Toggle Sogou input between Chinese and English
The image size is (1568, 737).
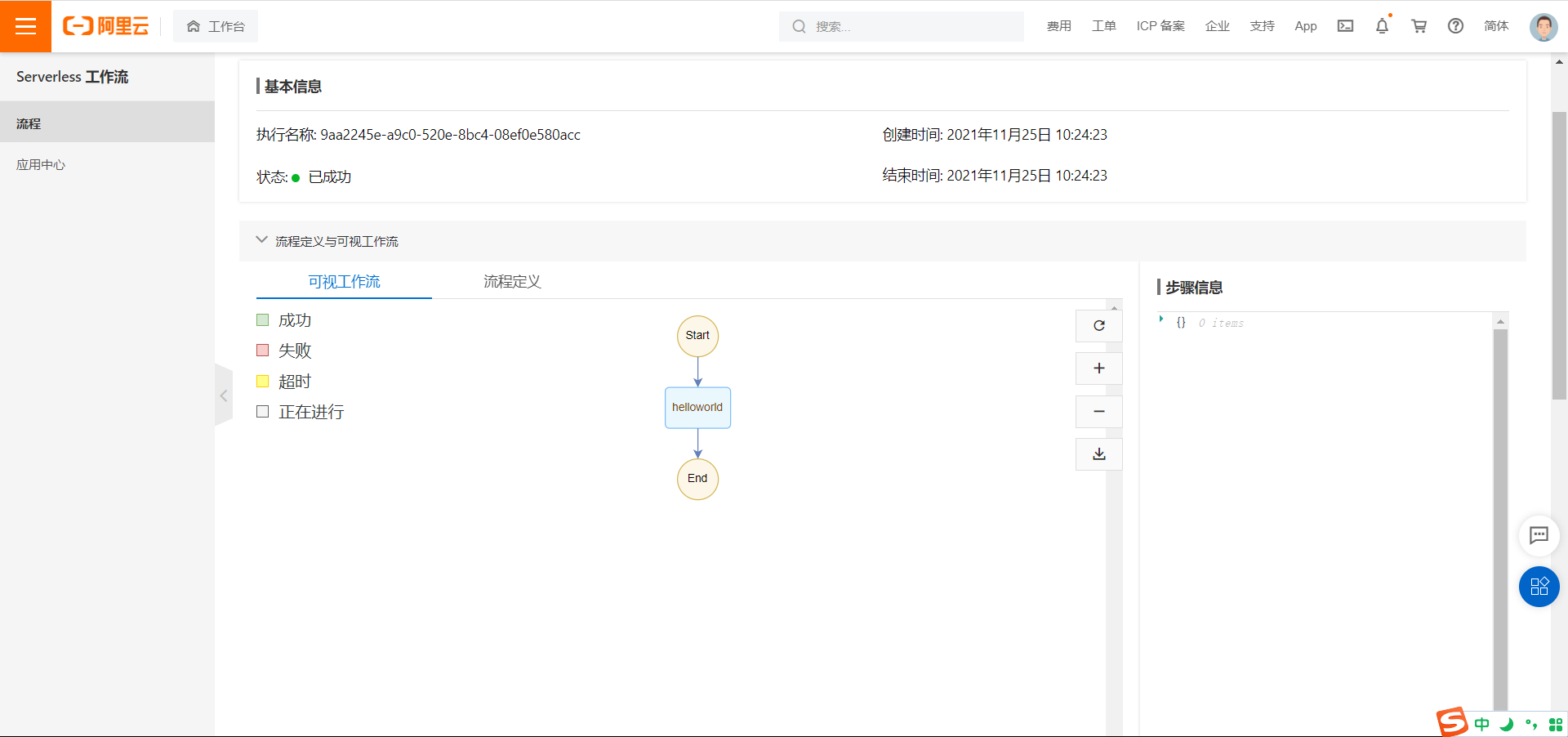click(x=1482, y=724)
